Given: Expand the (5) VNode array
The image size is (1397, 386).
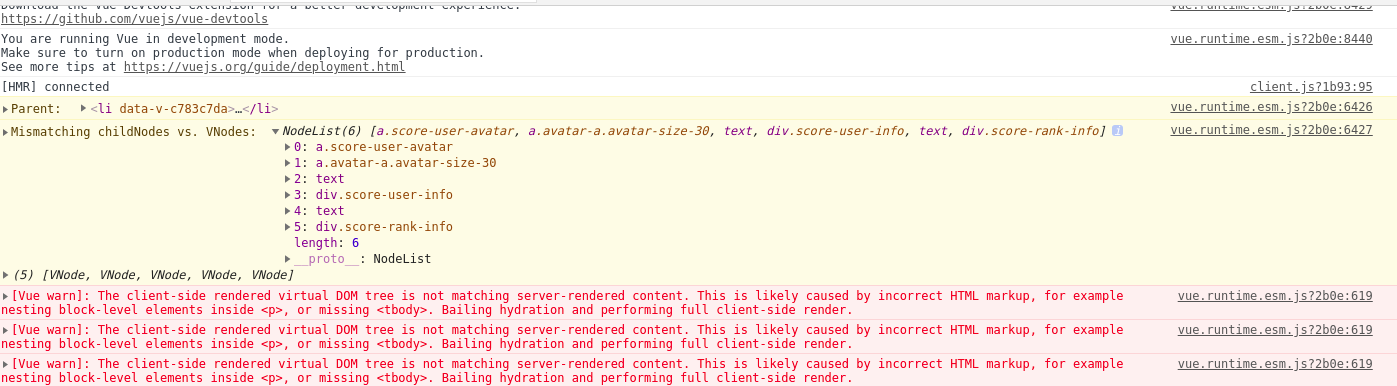Looking at the screenshot, I should click(x=5, y=275).
